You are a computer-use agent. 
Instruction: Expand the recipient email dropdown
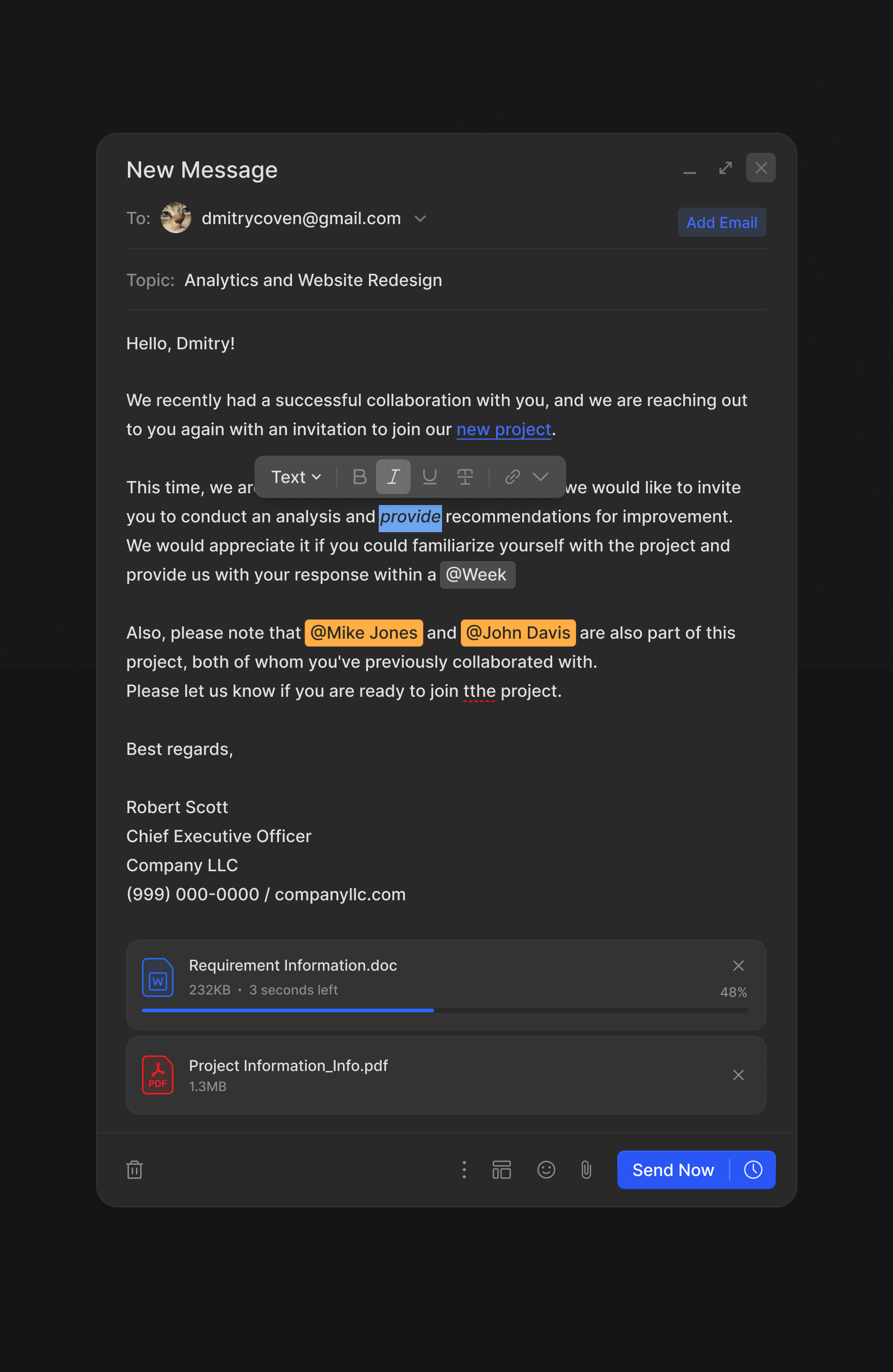[420, 219]
